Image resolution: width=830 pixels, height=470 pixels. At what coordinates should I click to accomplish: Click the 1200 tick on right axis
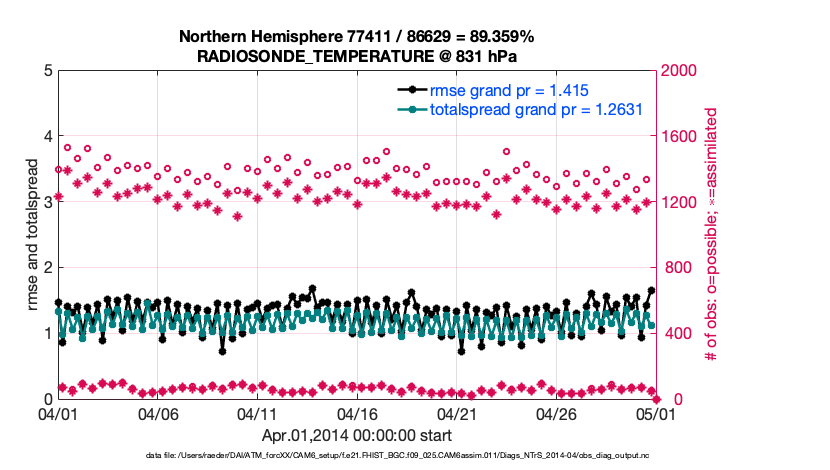pos(677,203)
